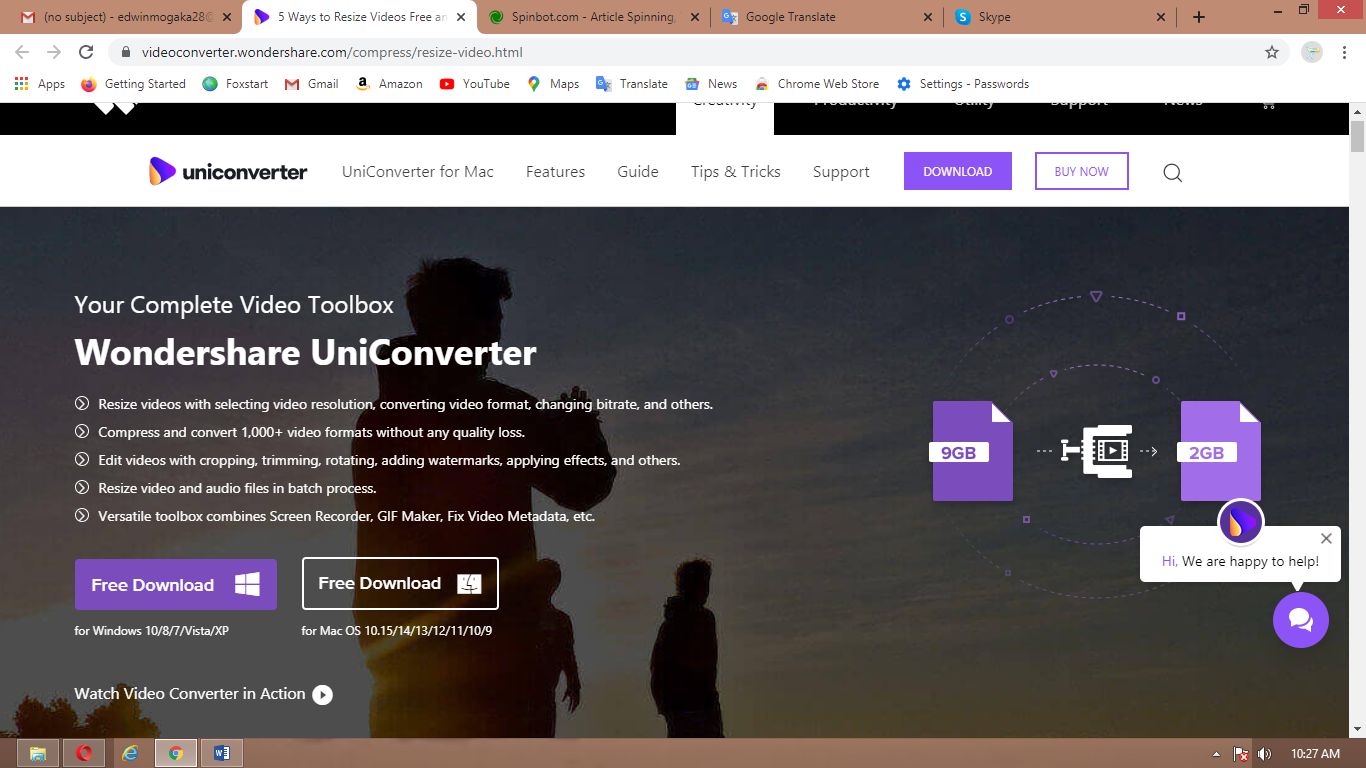The height and width of the screenshot is (768, 1366).
Task: Dismiss the 'We are happy to help' popup
Action: click(x=1326, y=538)
